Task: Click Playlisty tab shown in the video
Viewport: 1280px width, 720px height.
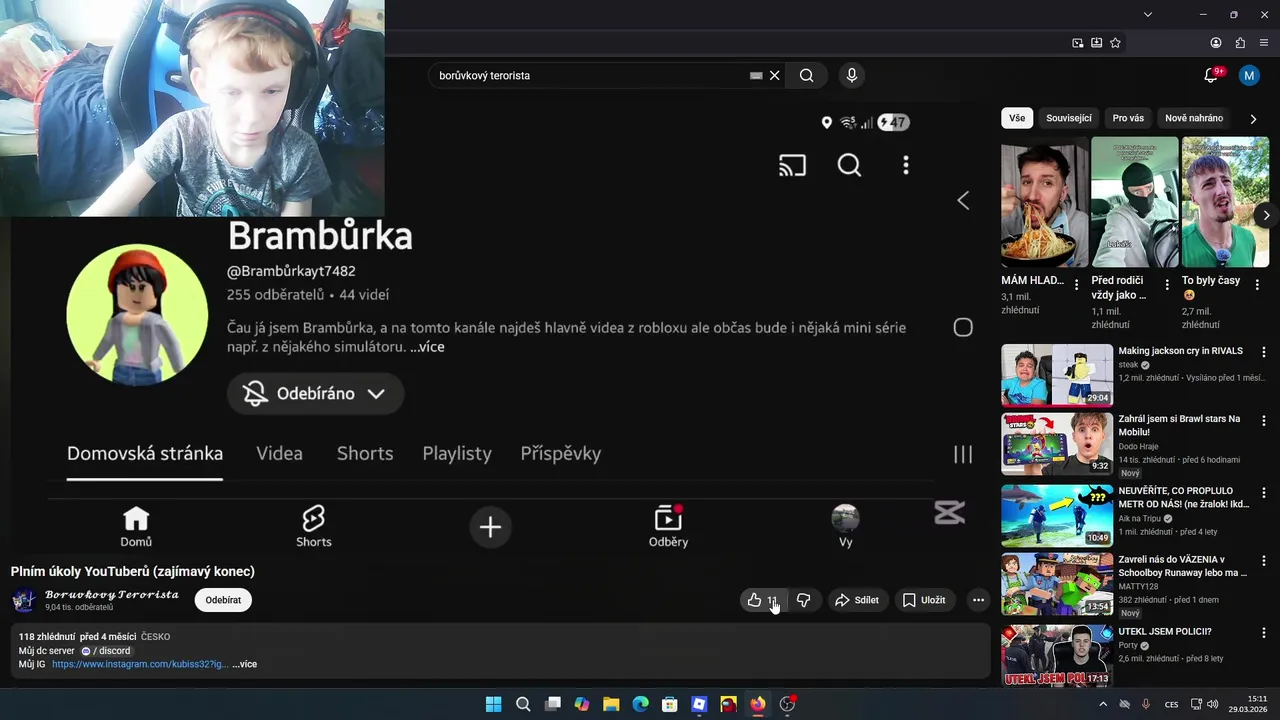Action: pos(457,453)
